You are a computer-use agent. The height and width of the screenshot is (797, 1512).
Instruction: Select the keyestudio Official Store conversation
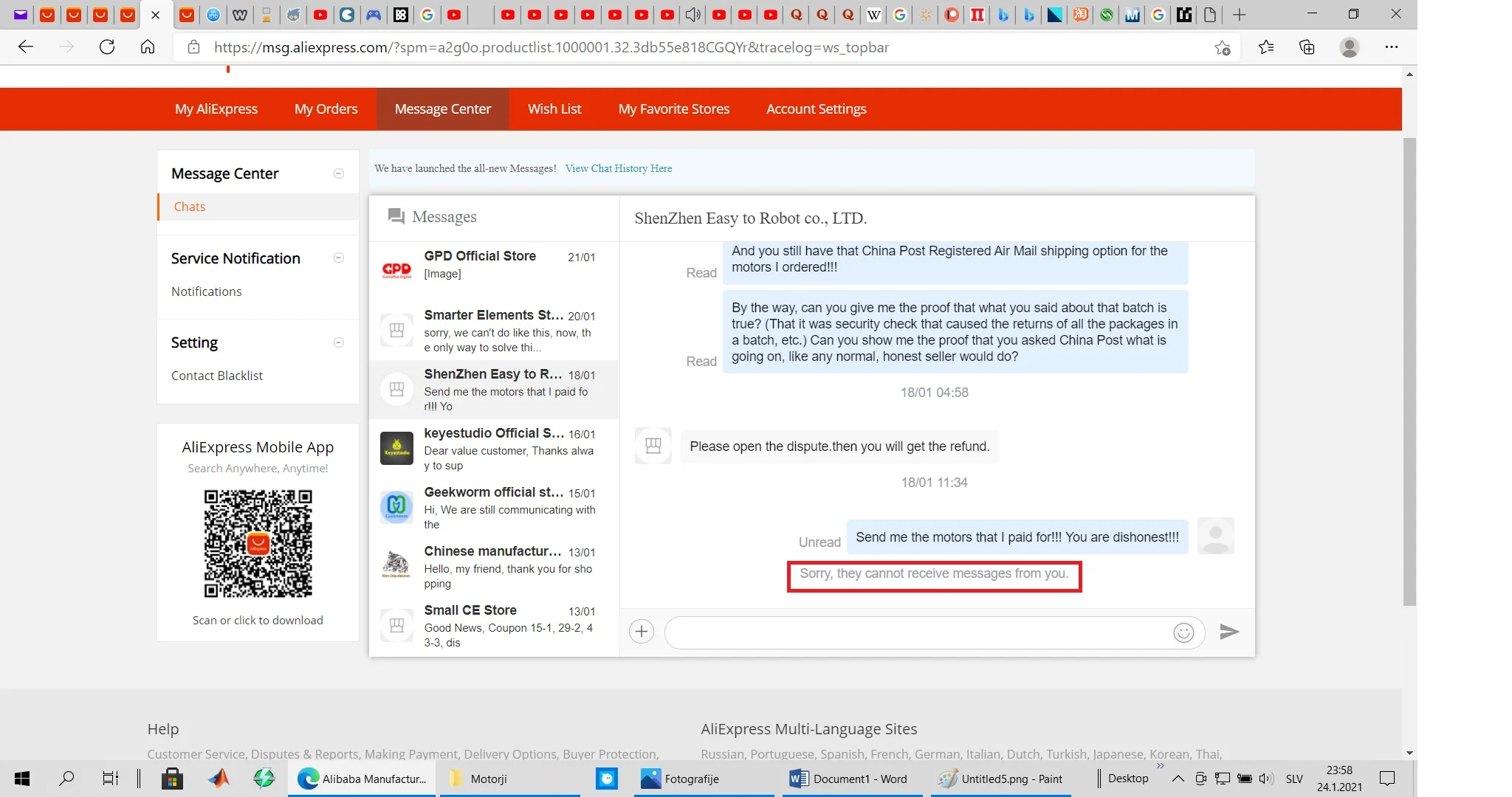493,449
